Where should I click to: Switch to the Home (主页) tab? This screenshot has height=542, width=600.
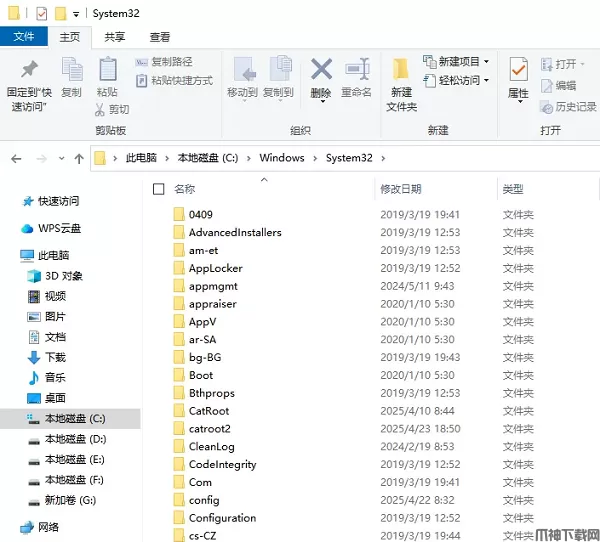pyautogui.click(x=70, y=37)
